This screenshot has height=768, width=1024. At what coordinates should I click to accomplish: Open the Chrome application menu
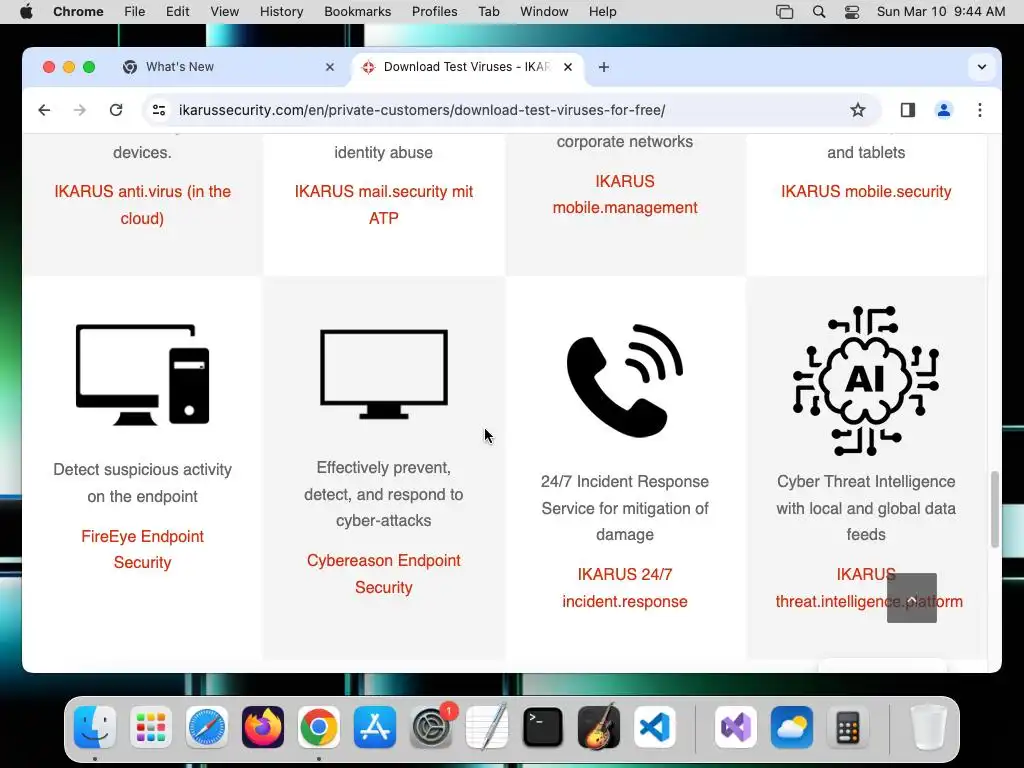78,11
